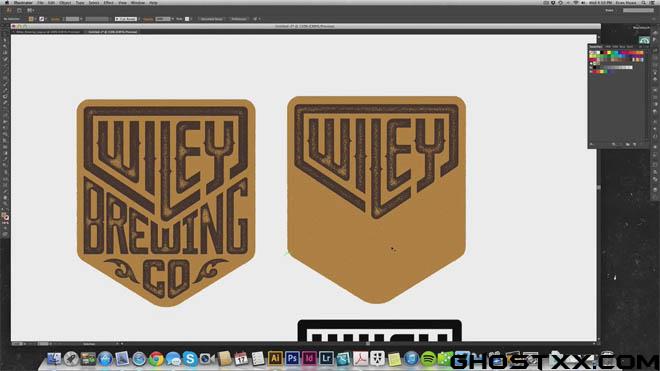Click the Preferences button in control bar
This screenshot has height=371, width=660.
point(239,19)
